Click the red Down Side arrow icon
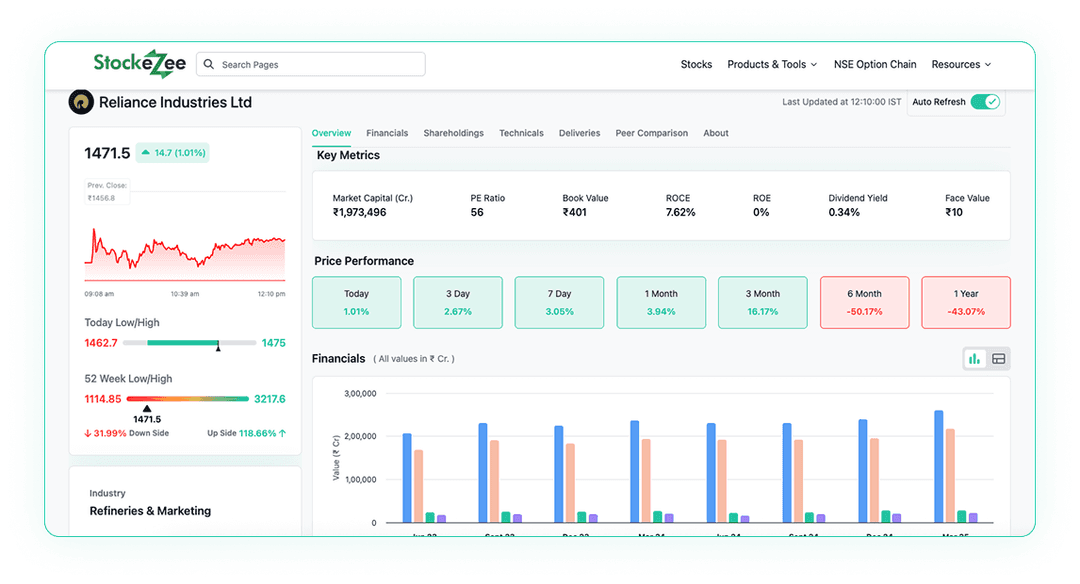The height and width of the screenshot is (584, 1080). 87,433
